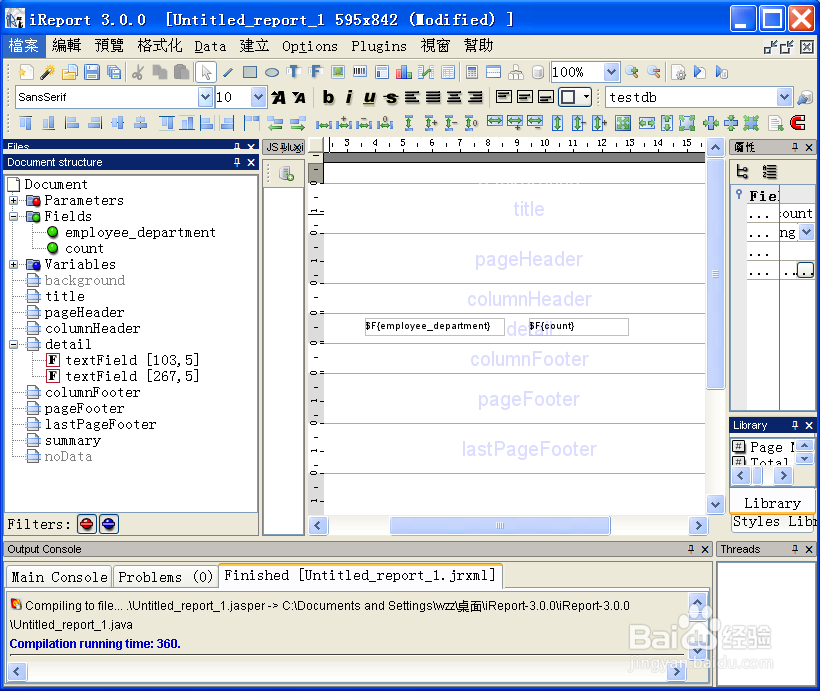The width and height of the screenshot is (820, 691).
Task: Open the Plugins menu
Action: click(x=379, y=46)
